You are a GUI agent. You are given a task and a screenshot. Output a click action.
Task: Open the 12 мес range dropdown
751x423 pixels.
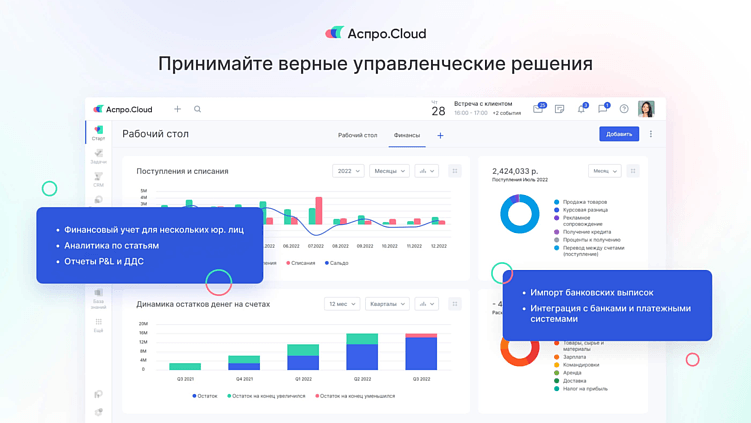[342, 304]
